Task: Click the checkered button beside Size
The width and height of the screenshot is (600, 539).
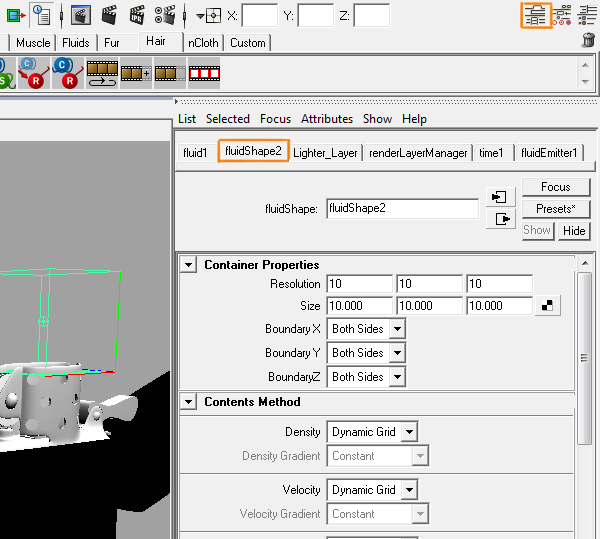Action: click(548, 306)
